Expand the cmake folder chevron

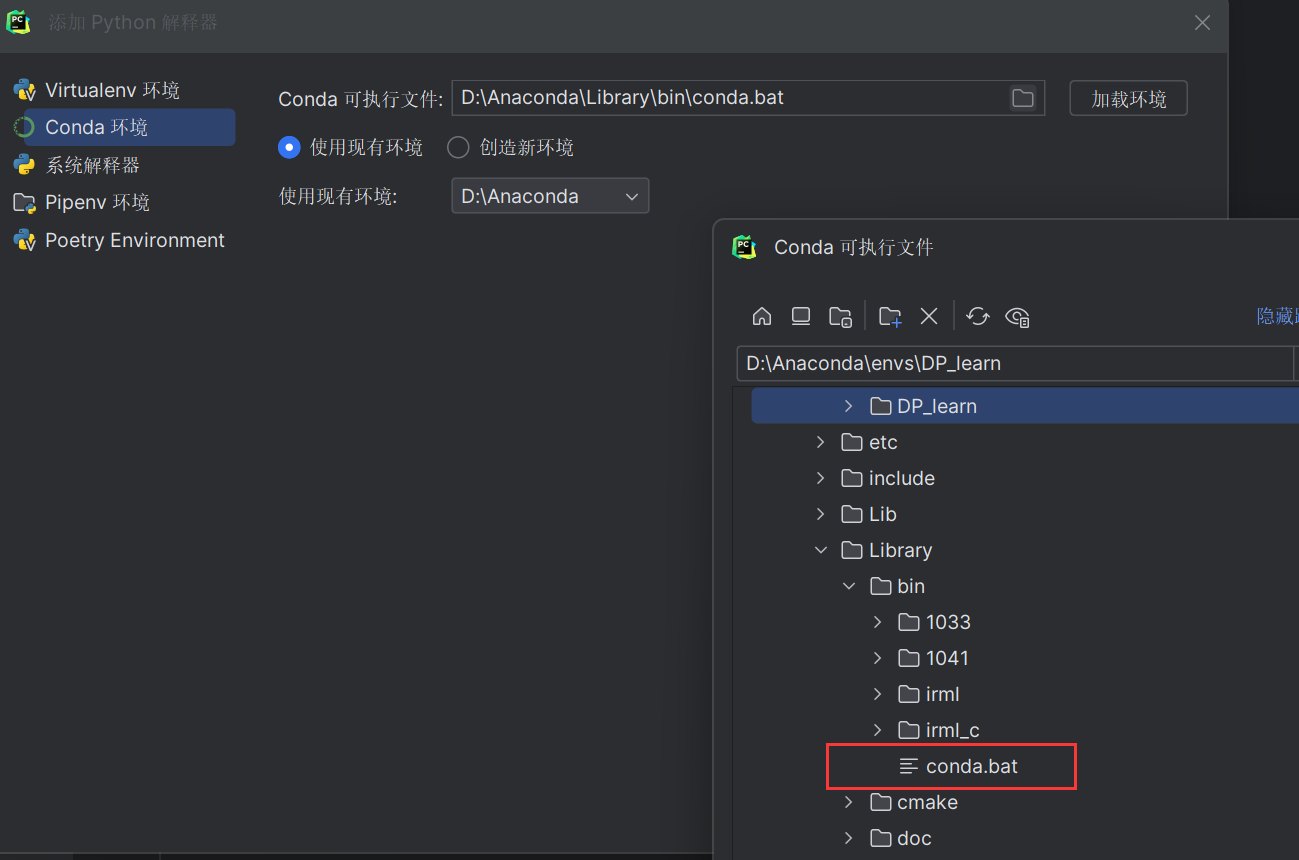tap(849, 802)
